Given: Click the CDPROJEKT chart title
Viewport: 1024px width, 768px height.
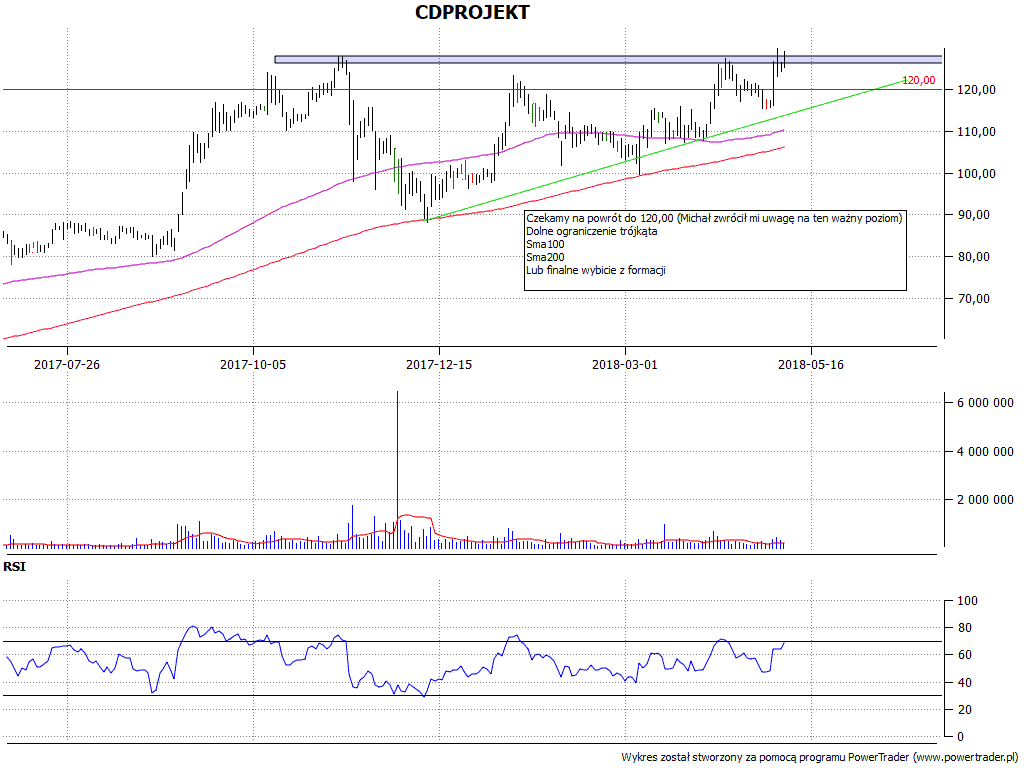Looking at the screenshot, I should (x=472, y=12).
